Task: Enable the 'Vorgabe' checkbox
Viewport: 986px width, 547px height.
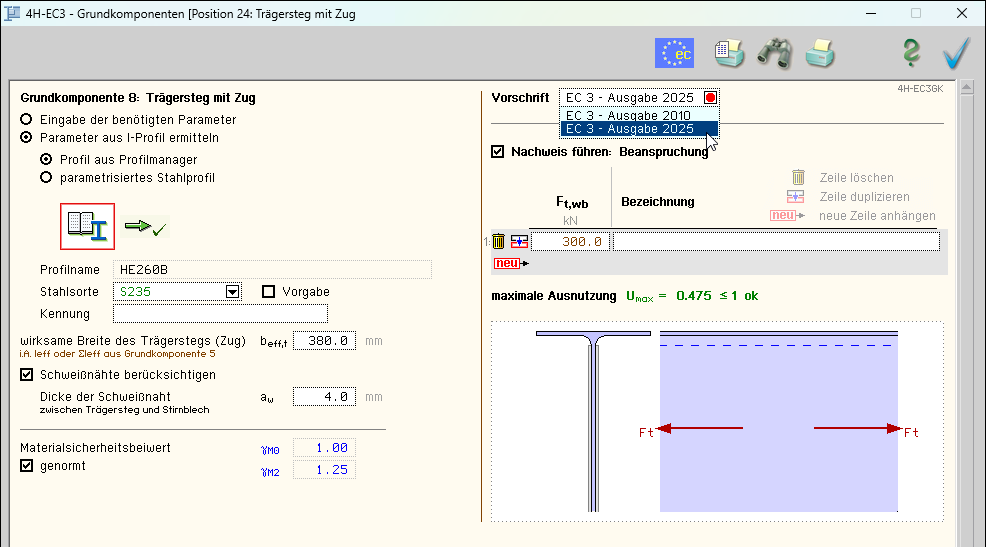Action: 268,292
